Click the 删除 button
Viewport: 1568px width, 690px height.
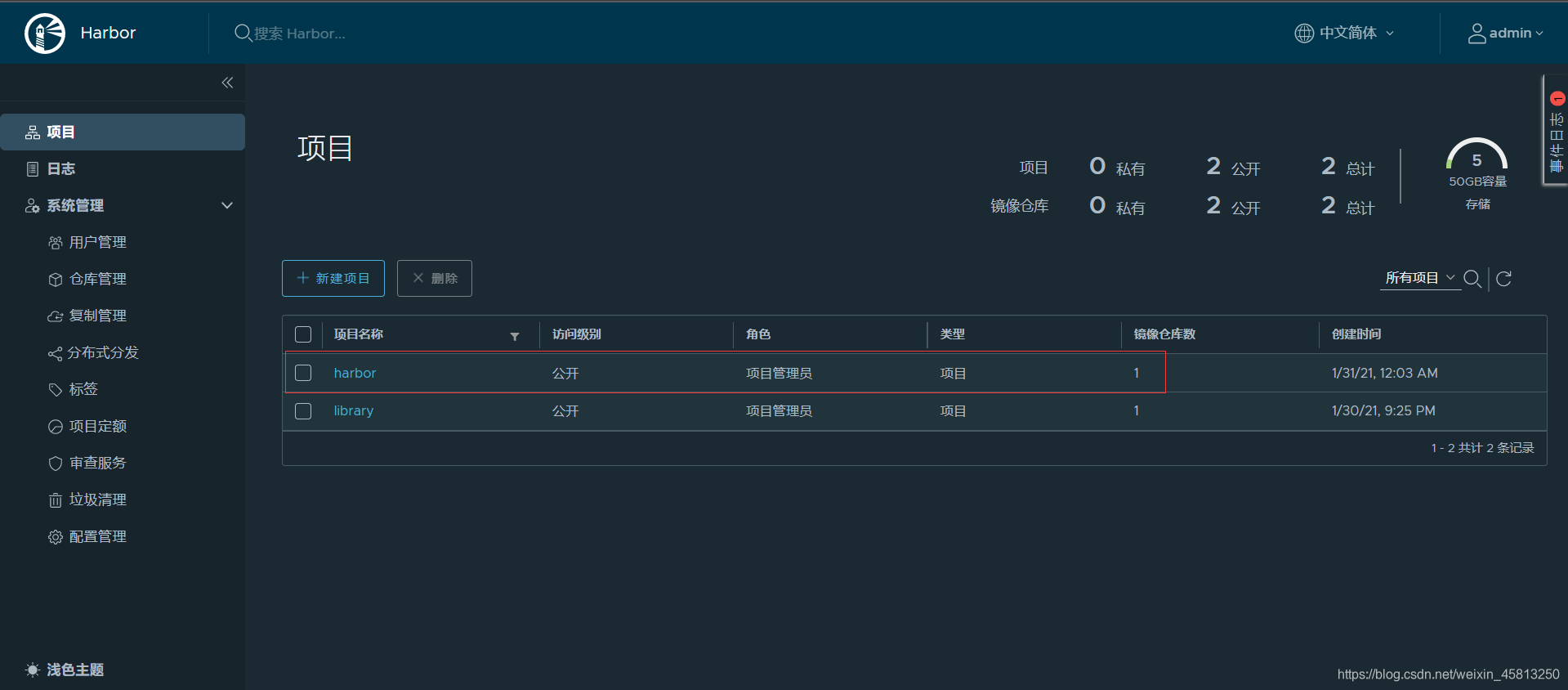pos(435,278)
